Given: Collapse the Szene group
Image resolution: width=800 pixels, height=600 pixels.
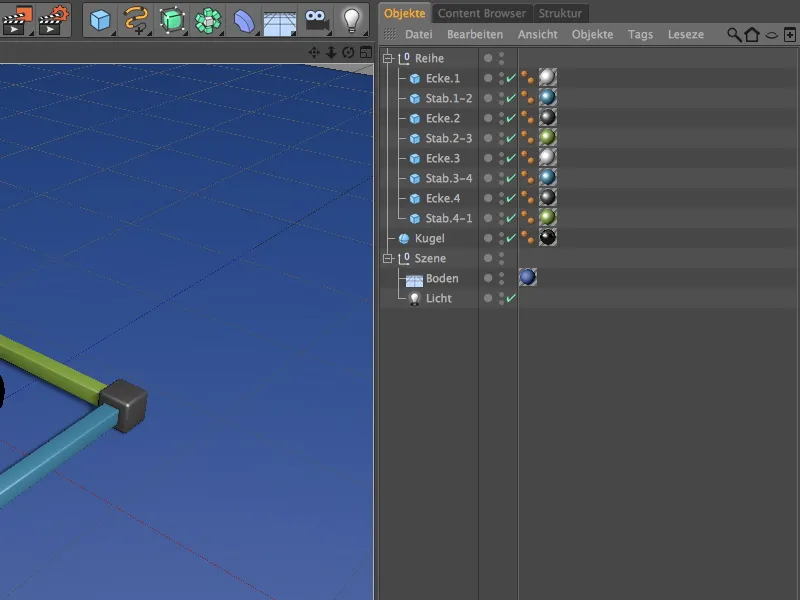Looking at the screenshot, I should (388, 258).
